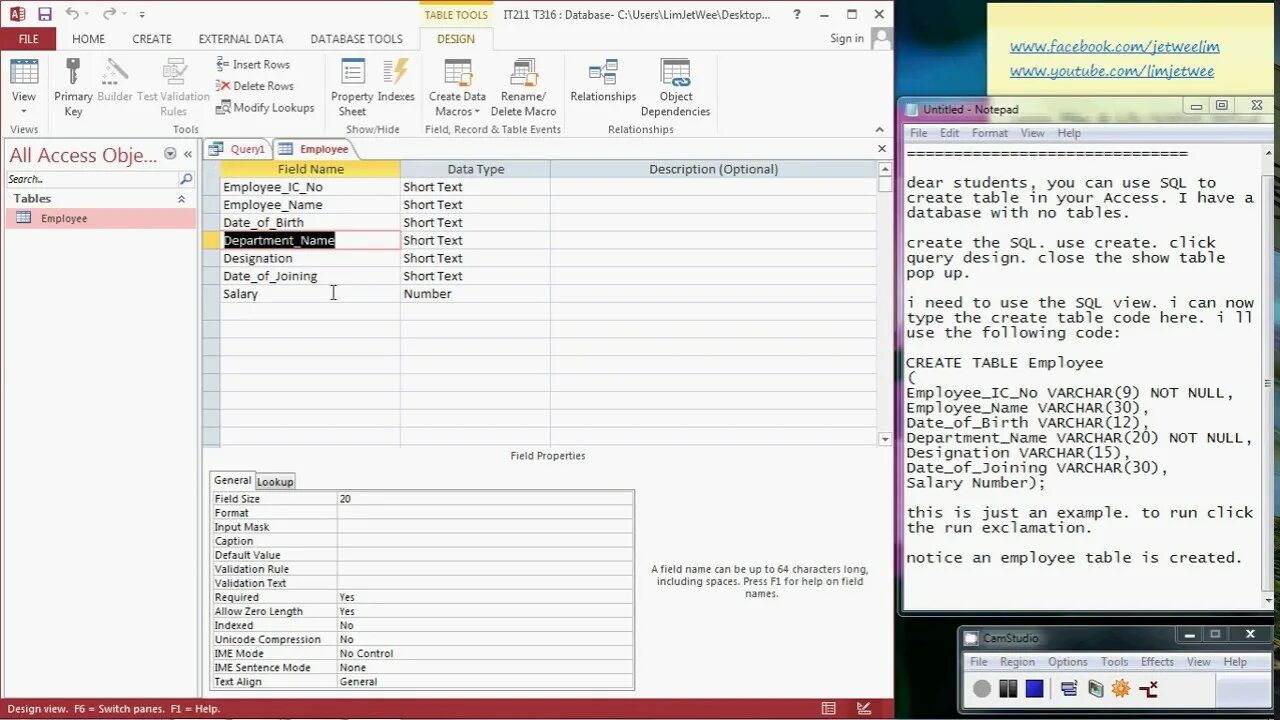Screen dimensions: 1280x720
Task: Switch to the CREATE ribbon tab
Action: point(152,39)
